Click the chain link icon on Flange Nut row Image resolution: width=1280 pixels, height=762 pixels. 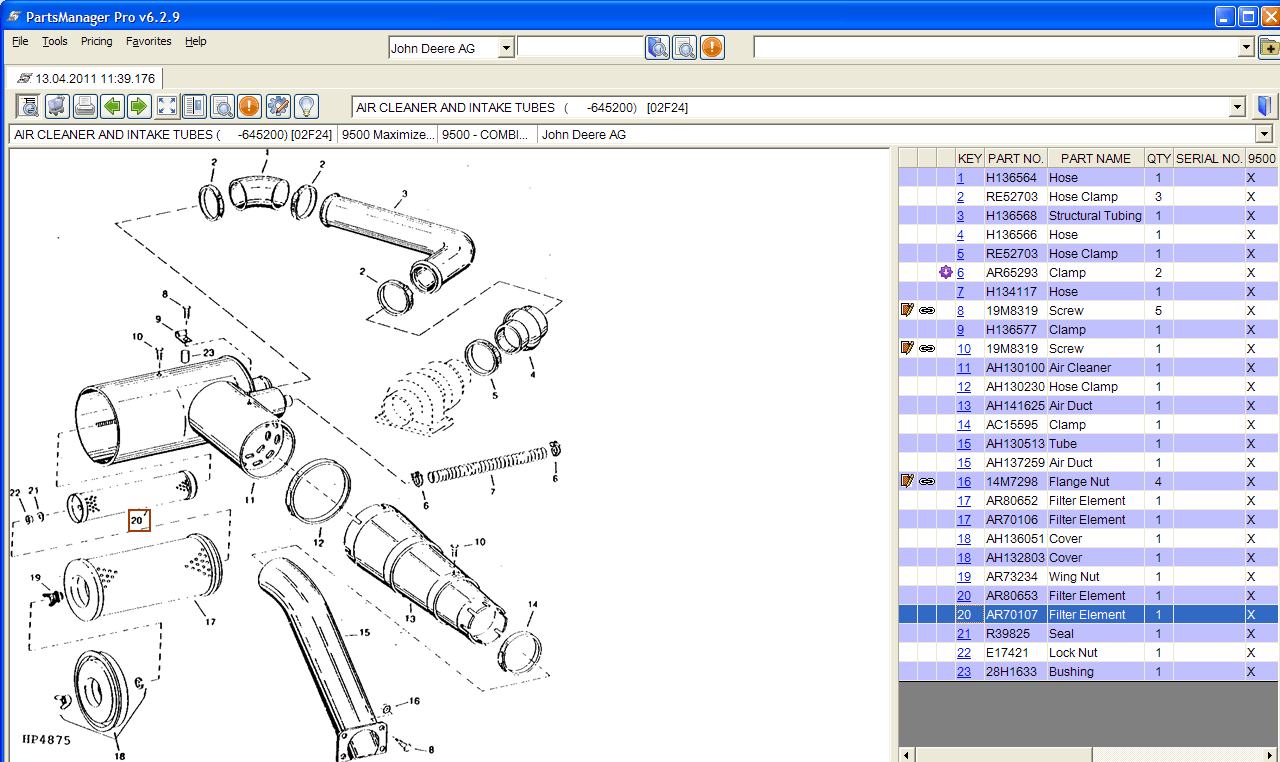tap(927, 481)
